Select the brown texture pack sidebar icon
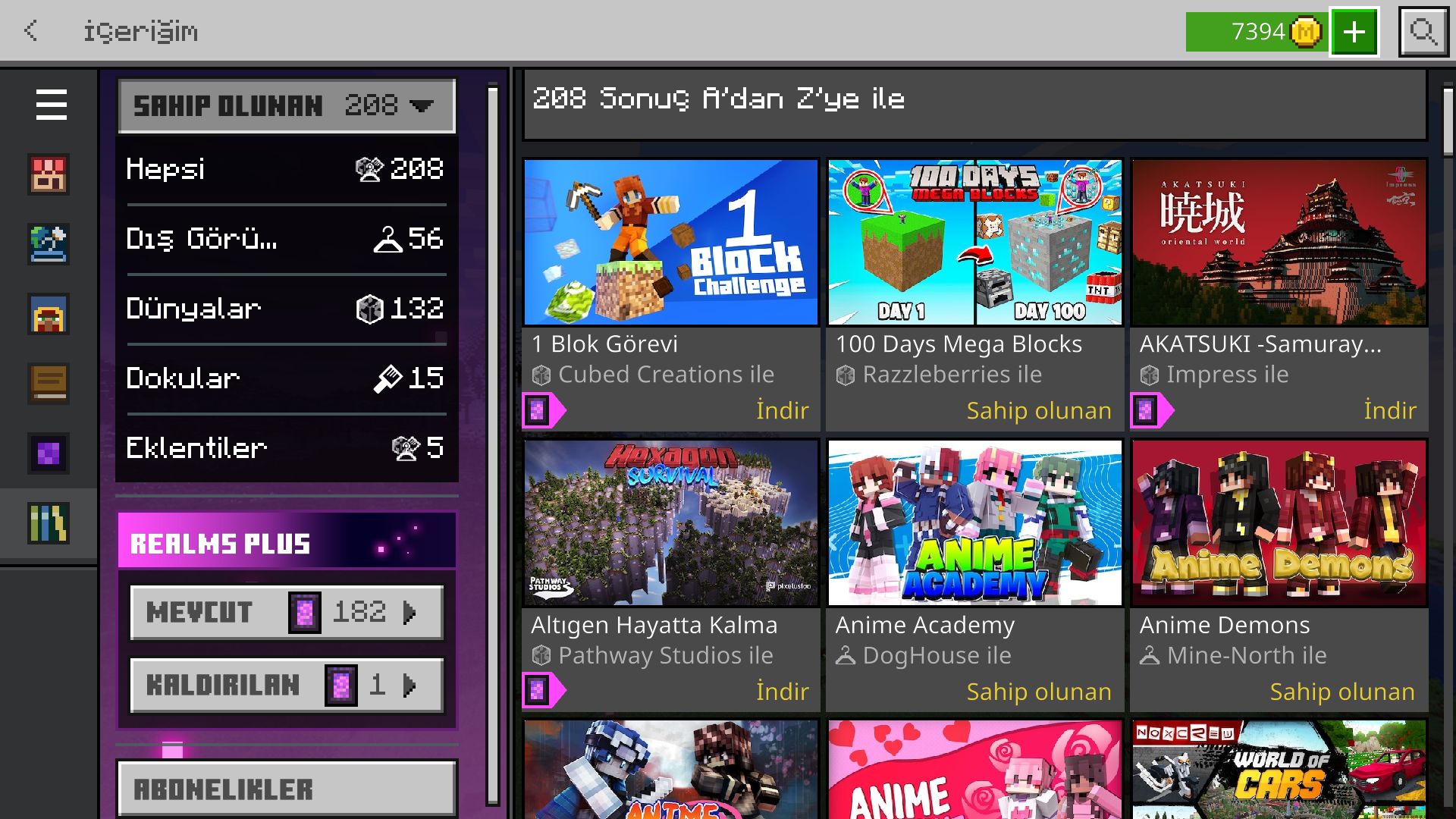The height and width of the screenshot is (819, 1456). click(49, 384)
